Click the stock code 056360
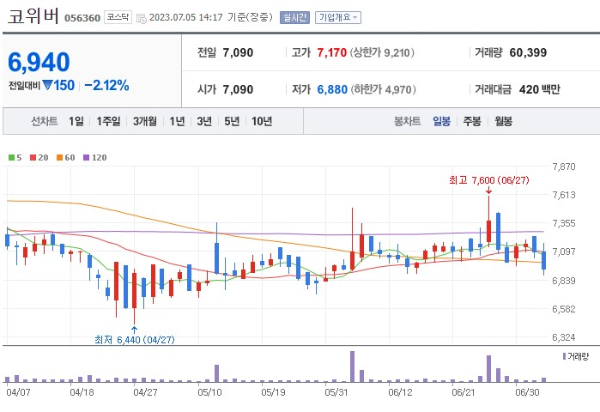600x412 pixels. coord(82,18)
